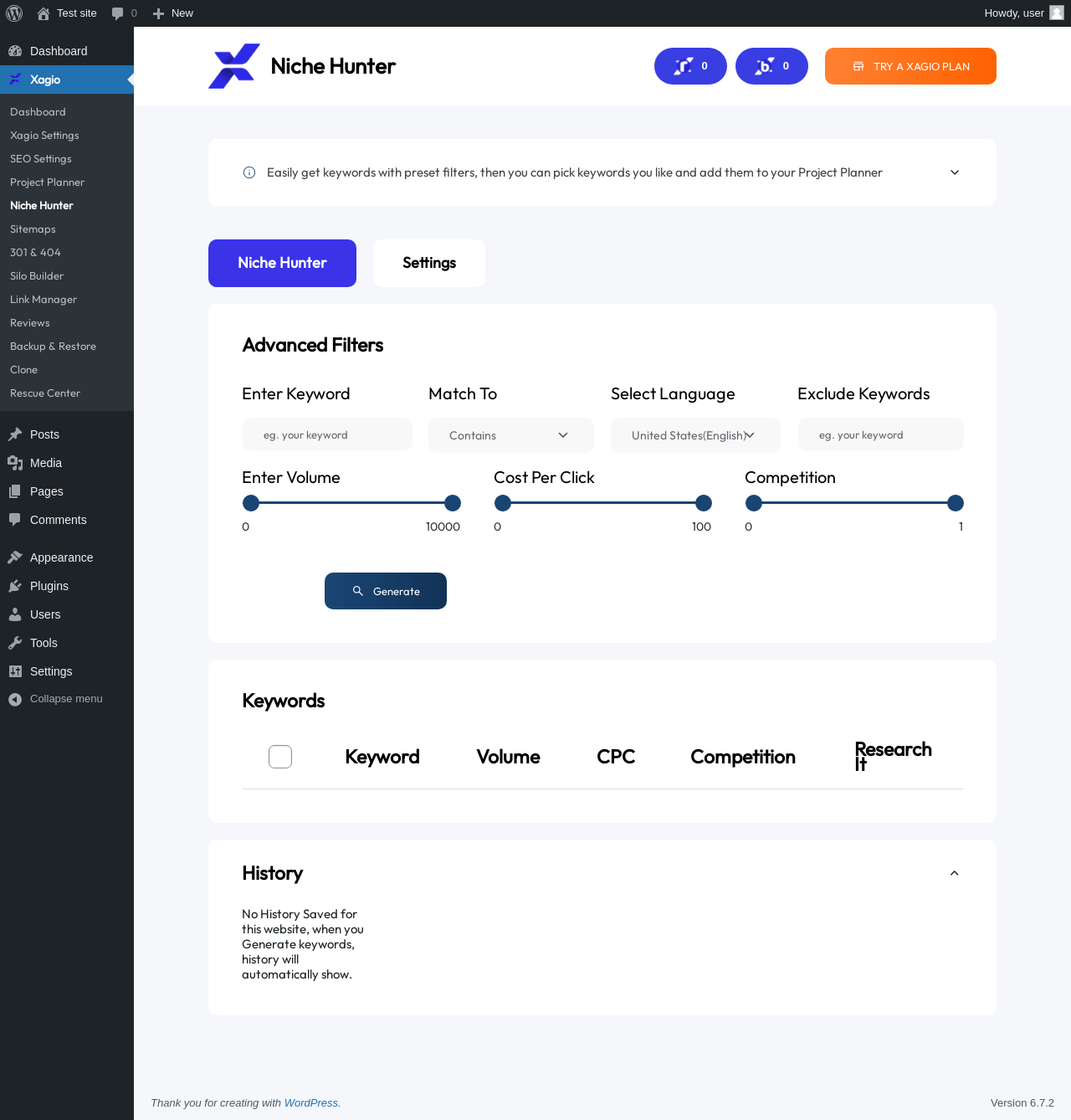Click the Appearance paintbrush icon
The width and height of the screenshot is (1071, 1120).
[x=15, y=557]
